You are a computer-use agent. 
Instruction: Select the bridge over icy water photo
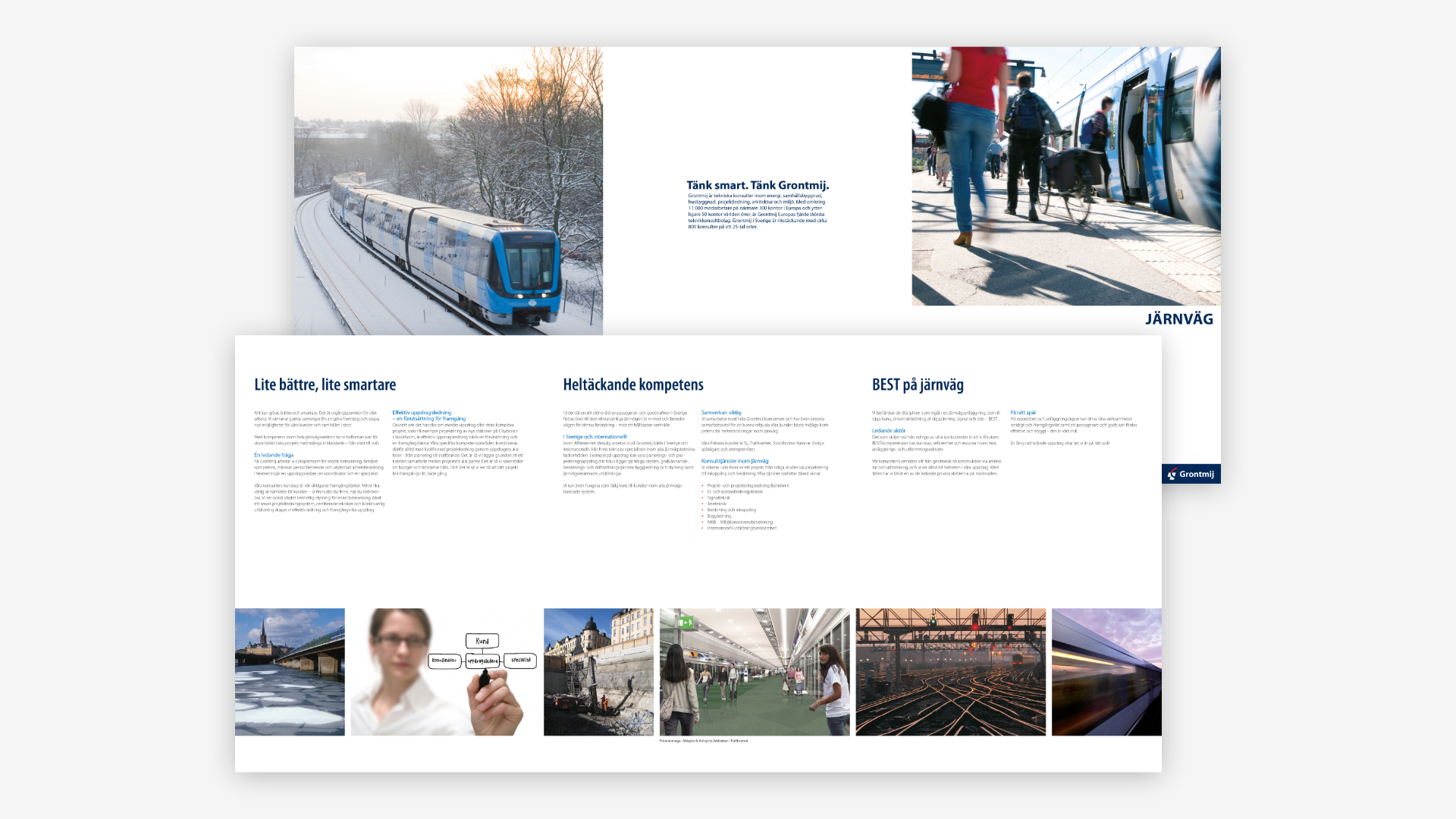[290, 672]
